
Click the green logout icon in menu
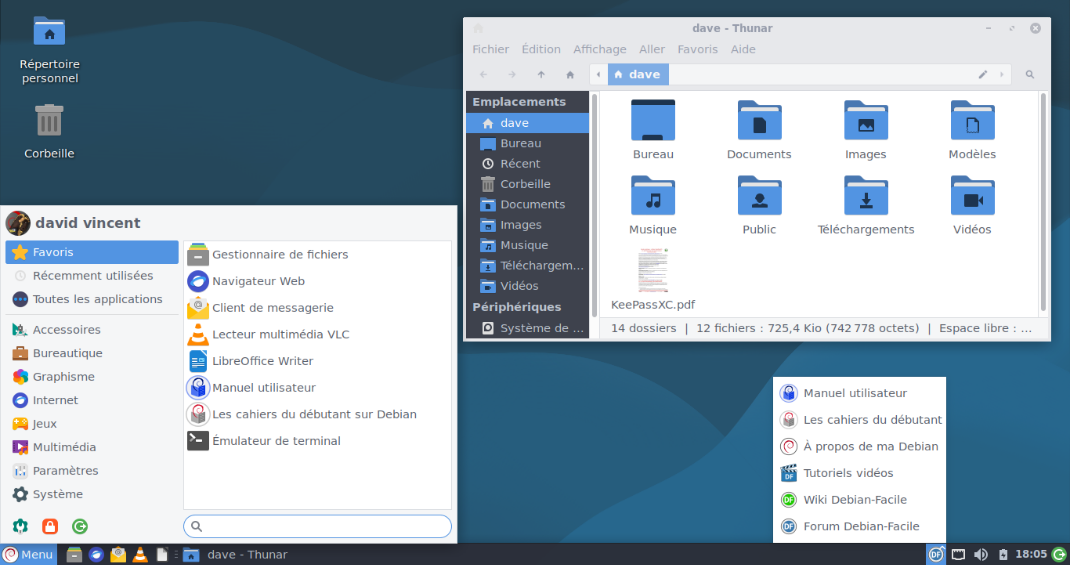80,526
